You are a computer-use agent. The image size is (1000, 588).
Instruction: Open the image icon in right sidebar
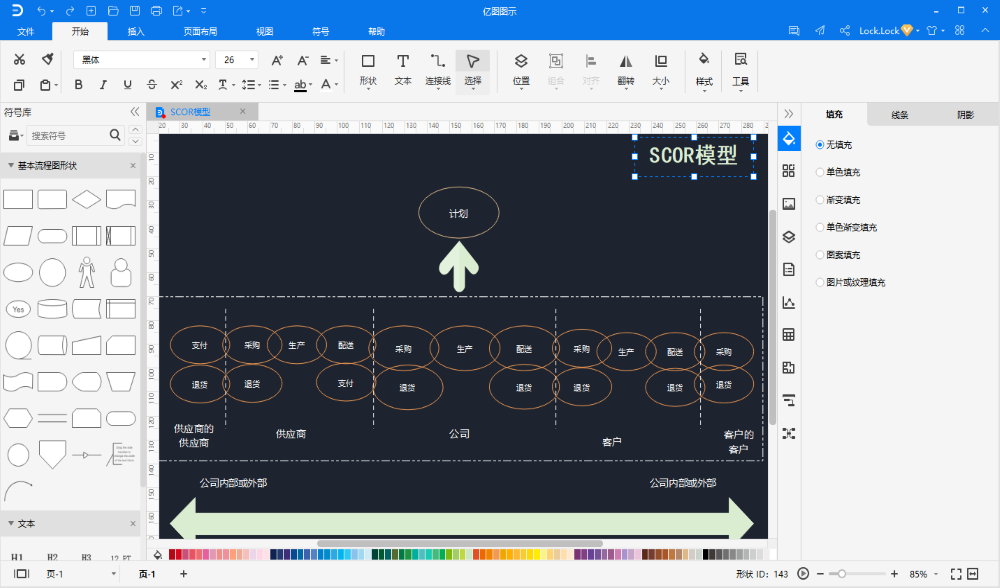789,204
